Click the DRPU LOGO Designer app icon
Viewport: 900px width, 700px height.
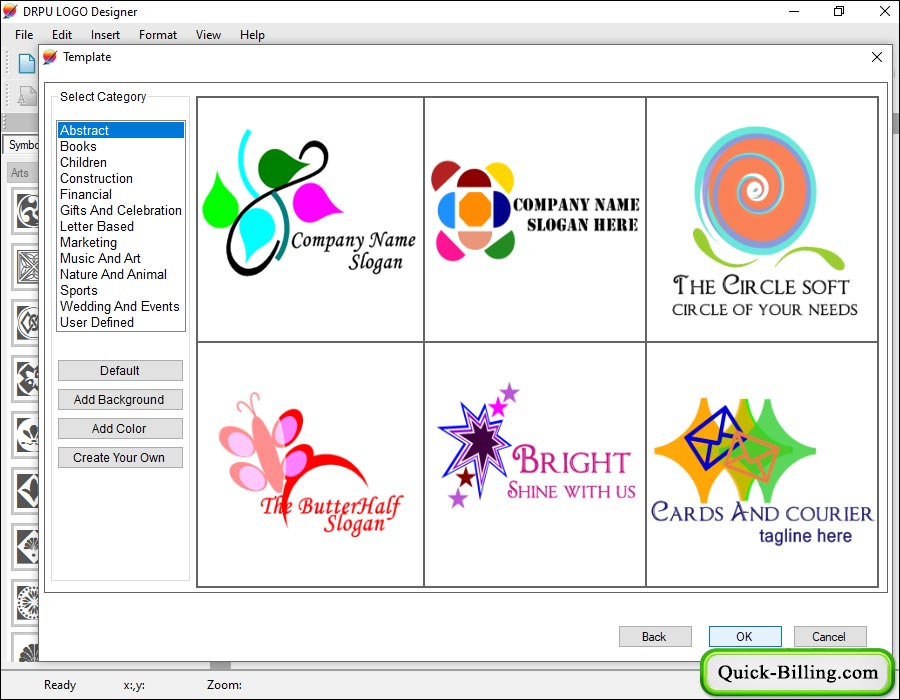tap(10, 11)
